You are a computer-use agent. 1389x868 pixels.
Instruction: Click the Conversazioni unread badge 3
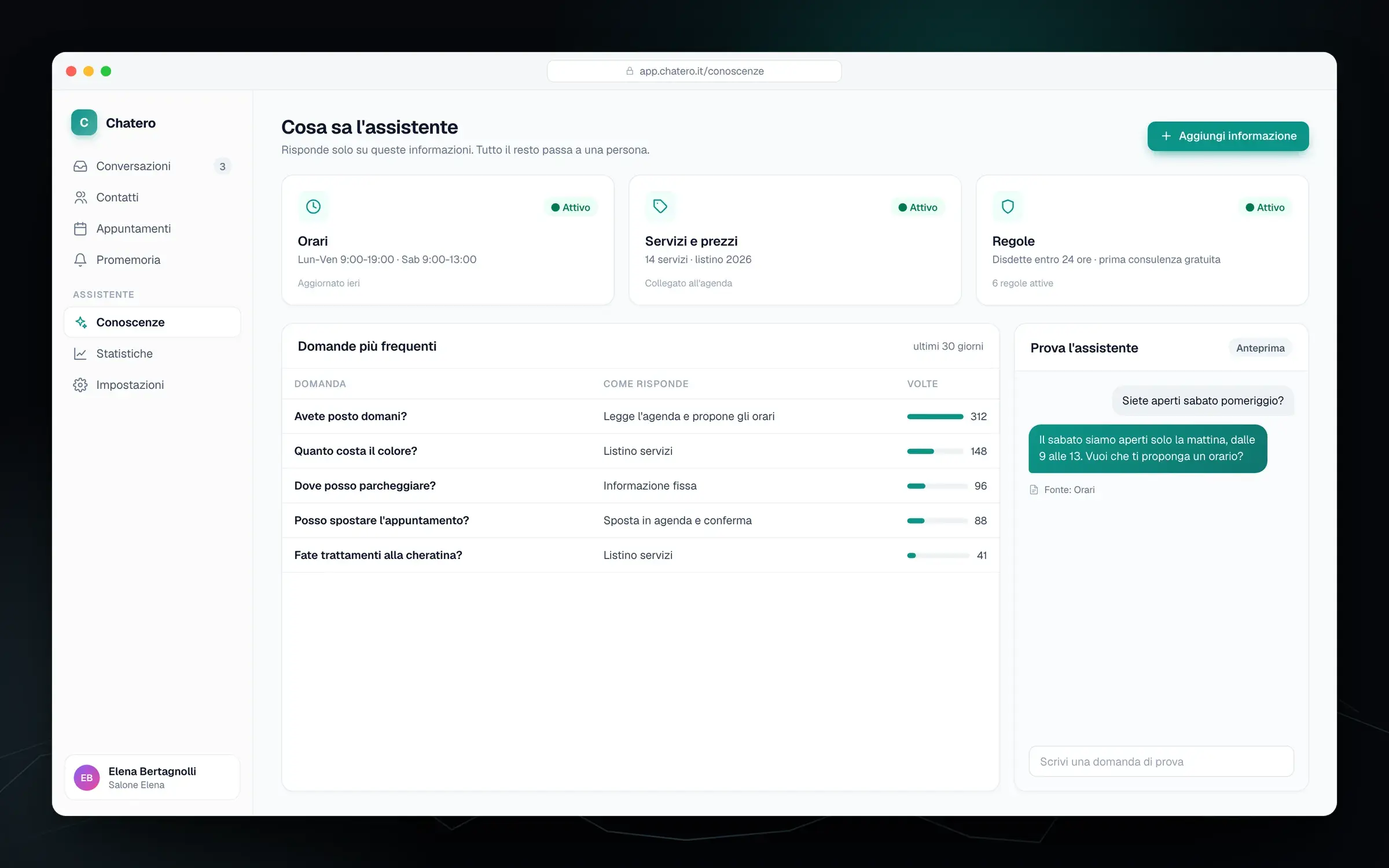point(222,167)
